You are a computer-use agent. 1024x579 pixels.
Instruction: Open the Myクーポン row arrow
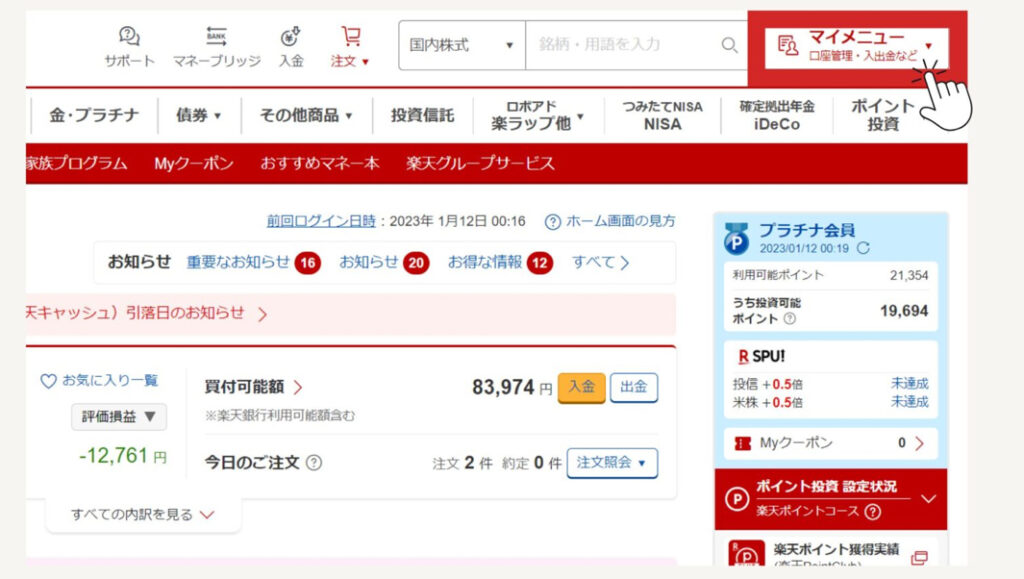coord(920,444)
